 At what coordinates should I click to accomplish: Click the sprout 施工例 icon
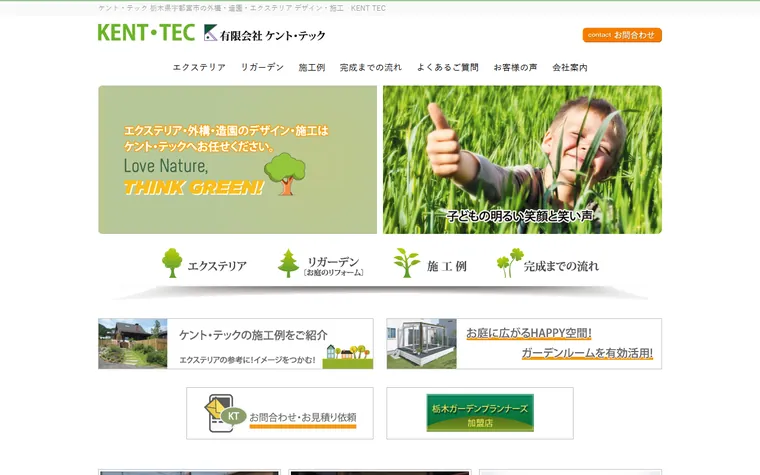click(406, 263)
